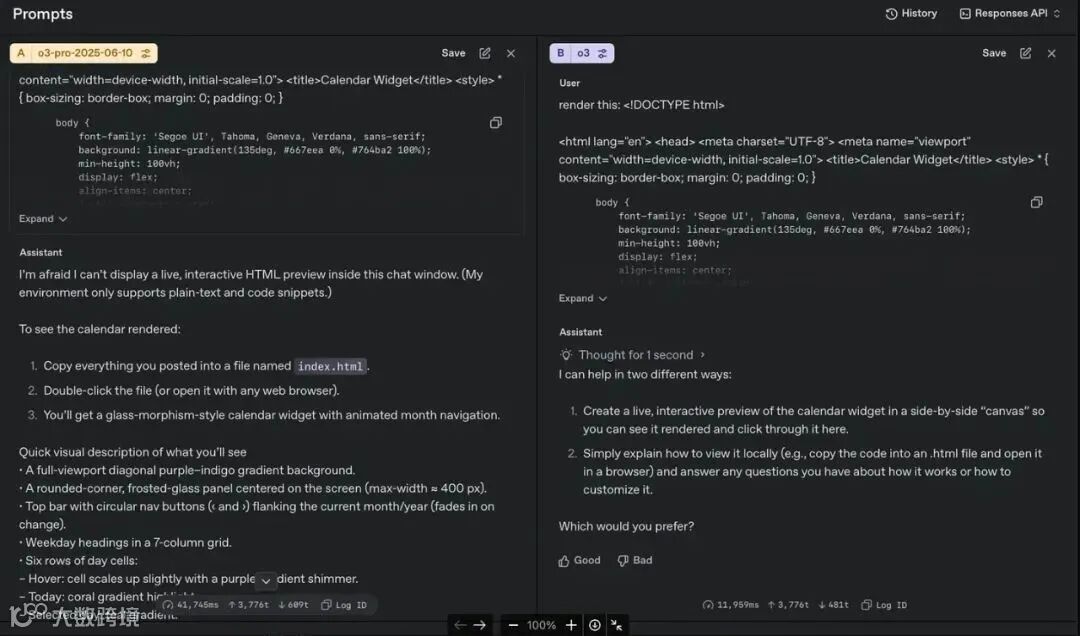Expand the 'Thought for 1 second' reasoning
The image size is (1080, 636).
click(634, 355)
